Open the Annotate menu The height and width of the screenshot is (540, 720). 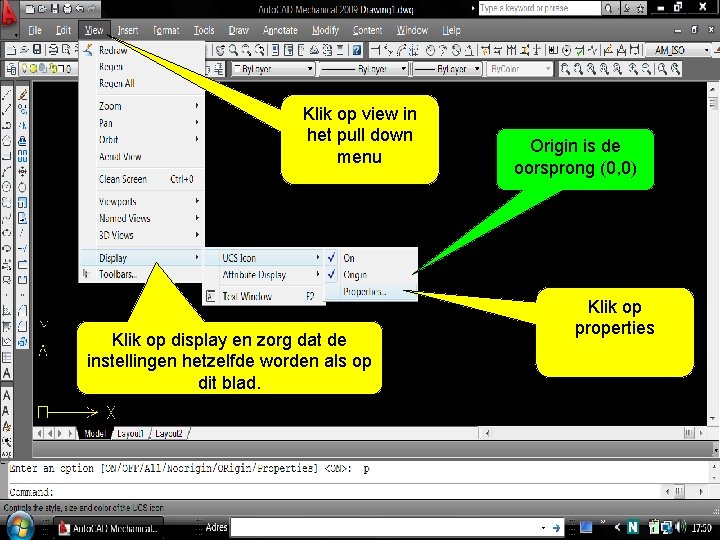(x=280, y=30)
